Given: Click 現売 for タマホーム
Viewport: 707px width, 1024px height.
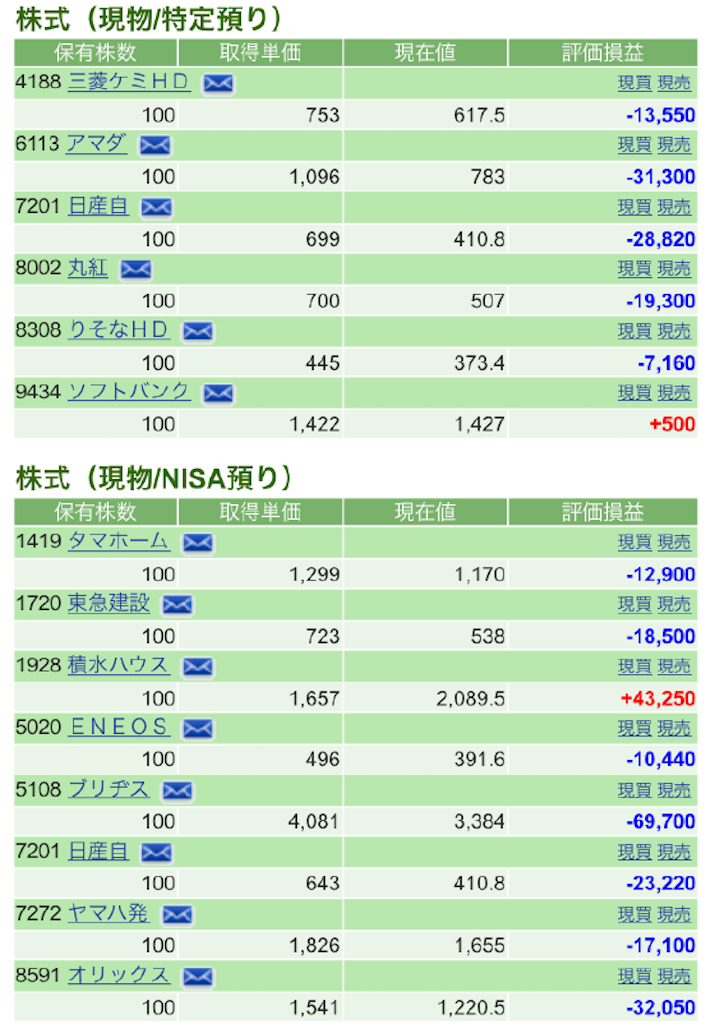Looking at the screenshot, I should pos(674,543).
